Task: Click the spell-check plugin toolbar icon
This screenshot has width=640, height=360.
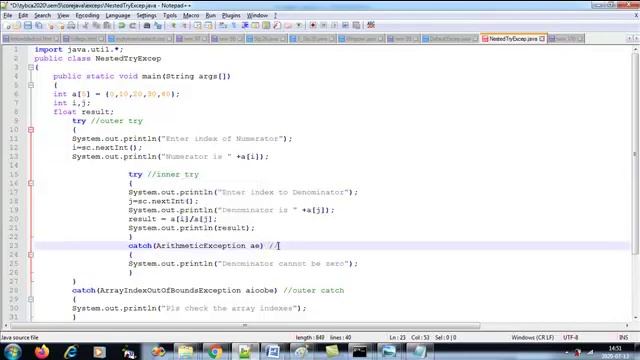Action: (x=371, y=25)
